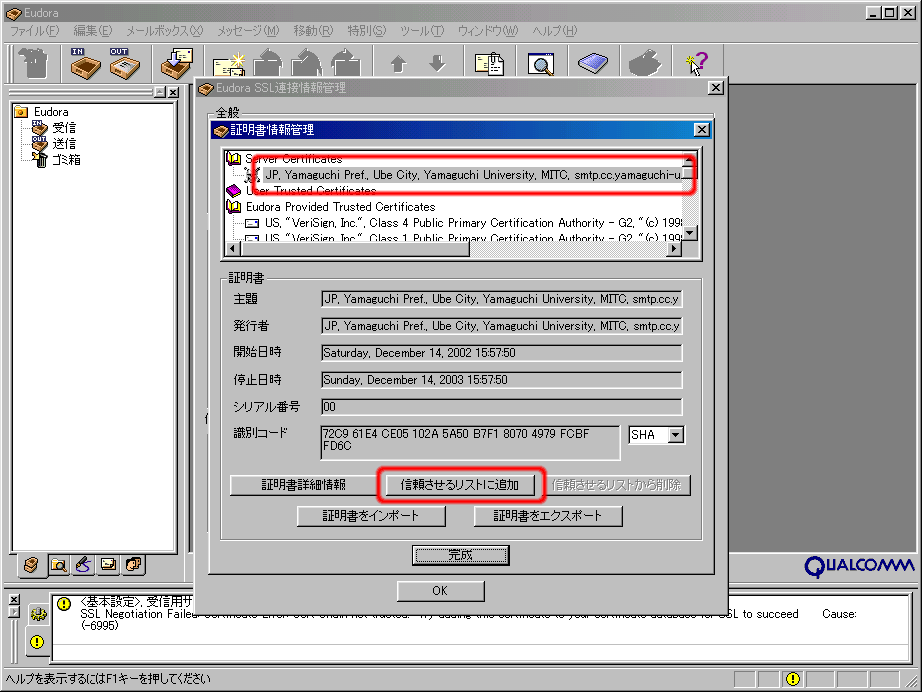Select the signatures tab icon
The image size is (922, 692).
pos(83,565)
